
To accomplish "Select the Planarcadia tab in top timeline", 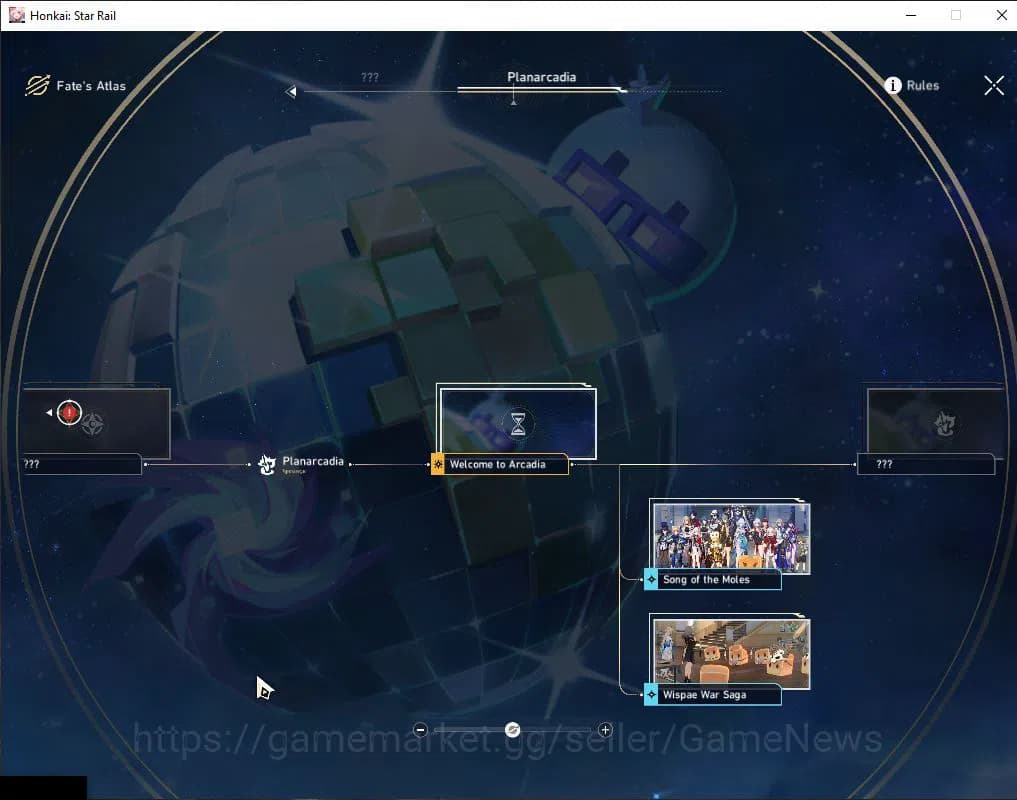I will 541,77.
